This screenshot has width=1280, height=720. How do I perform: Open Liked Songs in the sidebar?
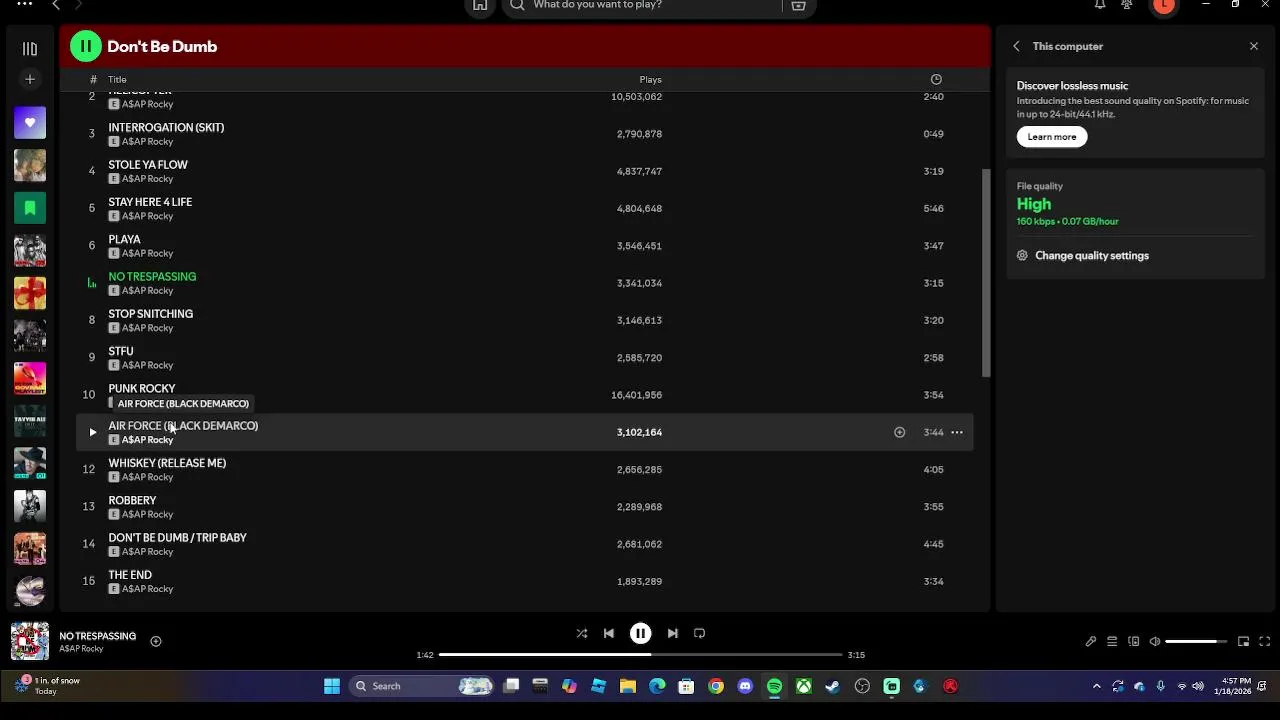pos(30,123)
